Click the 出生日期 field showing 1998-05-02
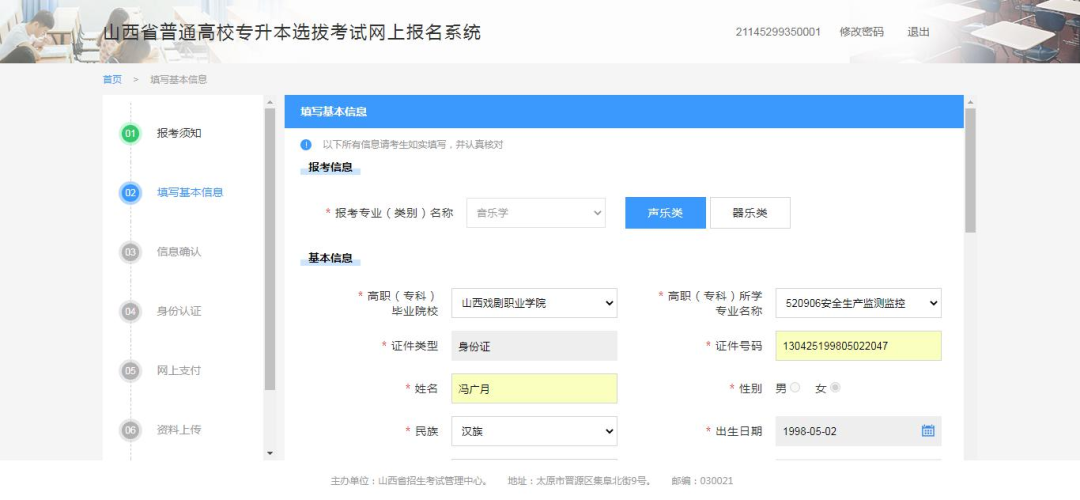Viewport: 1080px width, 500px height. pyautogui.click(x=858, y=431)
